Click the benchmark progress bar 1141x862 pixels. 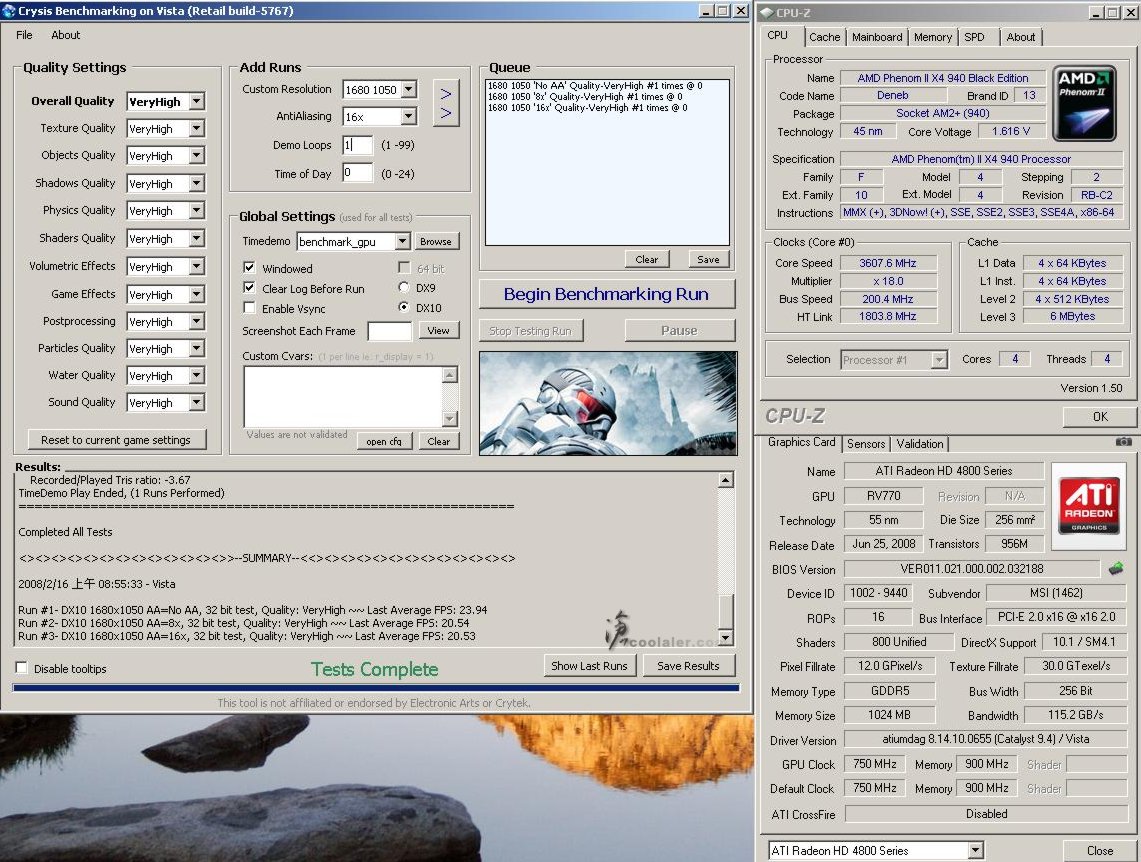pyautogui.click(x=375, y=687)
